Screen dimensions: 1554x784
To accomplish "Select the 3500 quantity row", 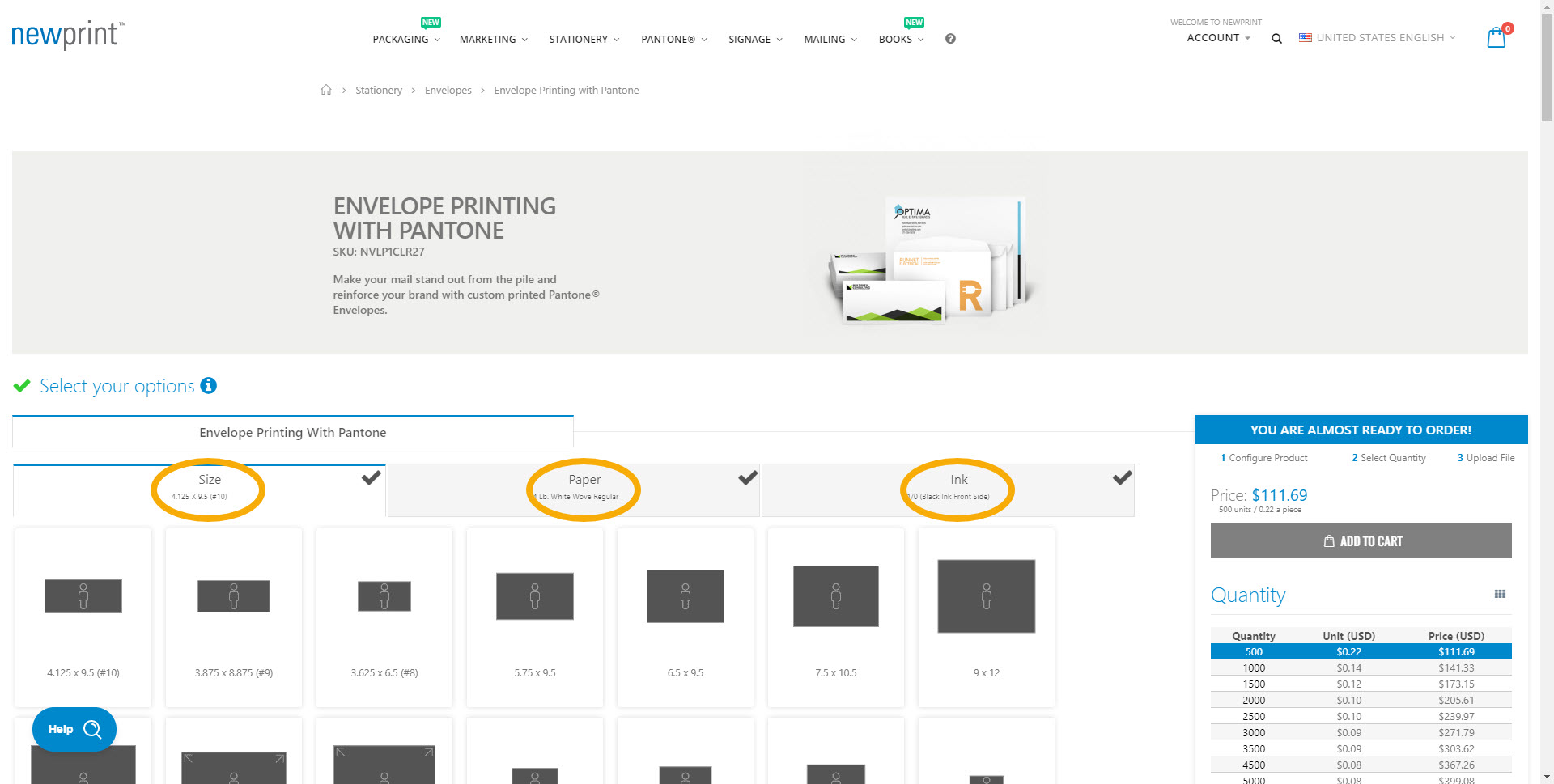I will (1361, 748).
